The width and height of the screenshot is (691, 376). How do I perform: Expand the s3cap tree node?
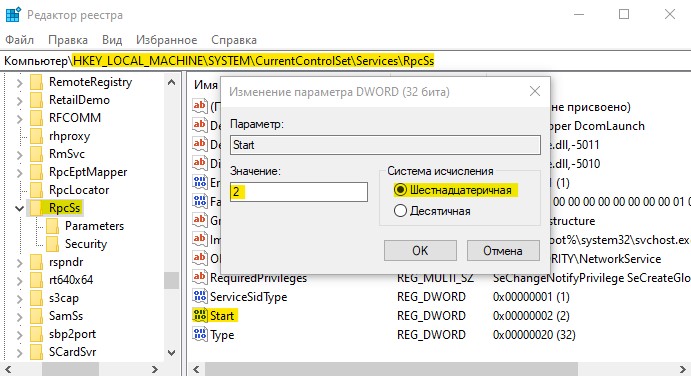pos(19,298)
